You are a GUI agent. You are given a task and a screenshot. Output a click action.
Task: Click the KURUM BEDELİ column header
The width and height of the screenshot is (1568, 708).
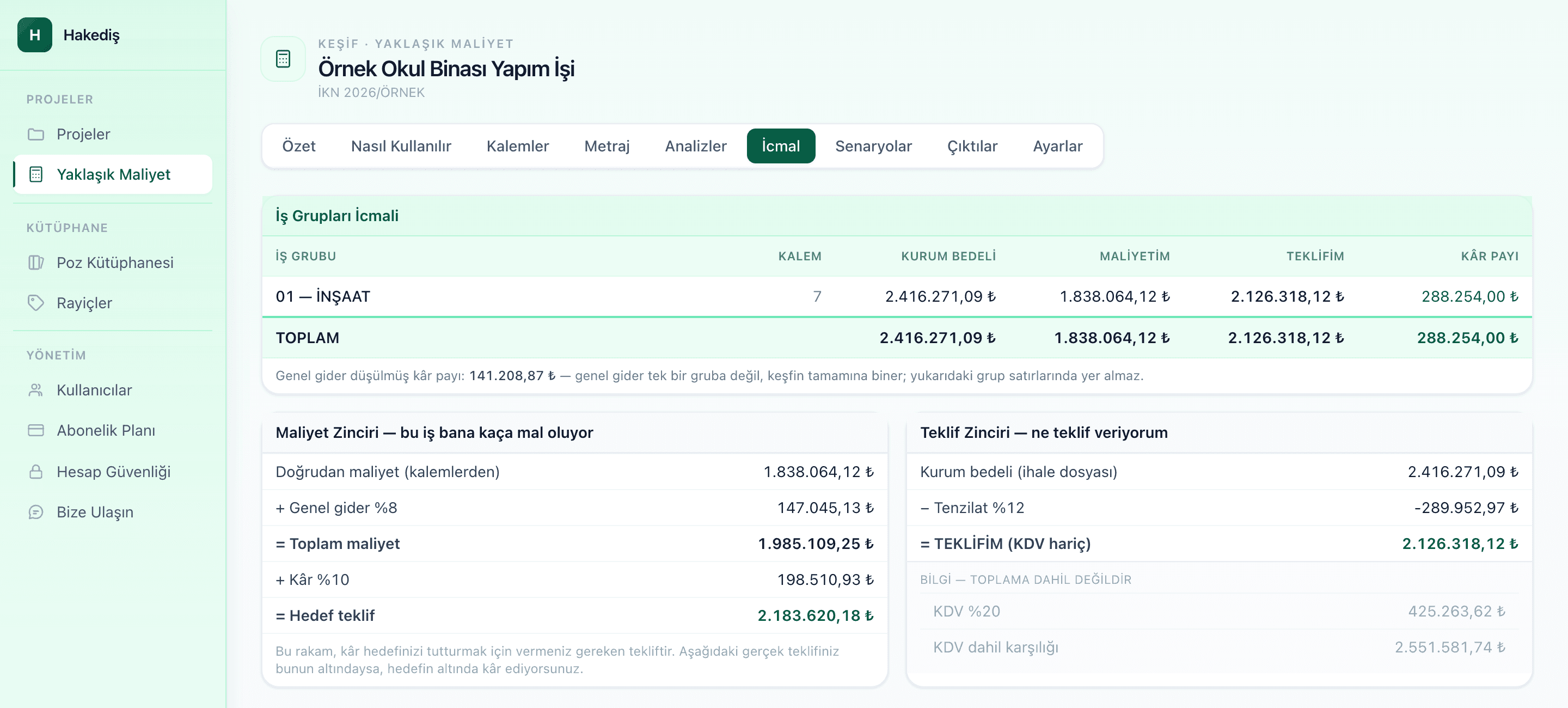[948, 257]
